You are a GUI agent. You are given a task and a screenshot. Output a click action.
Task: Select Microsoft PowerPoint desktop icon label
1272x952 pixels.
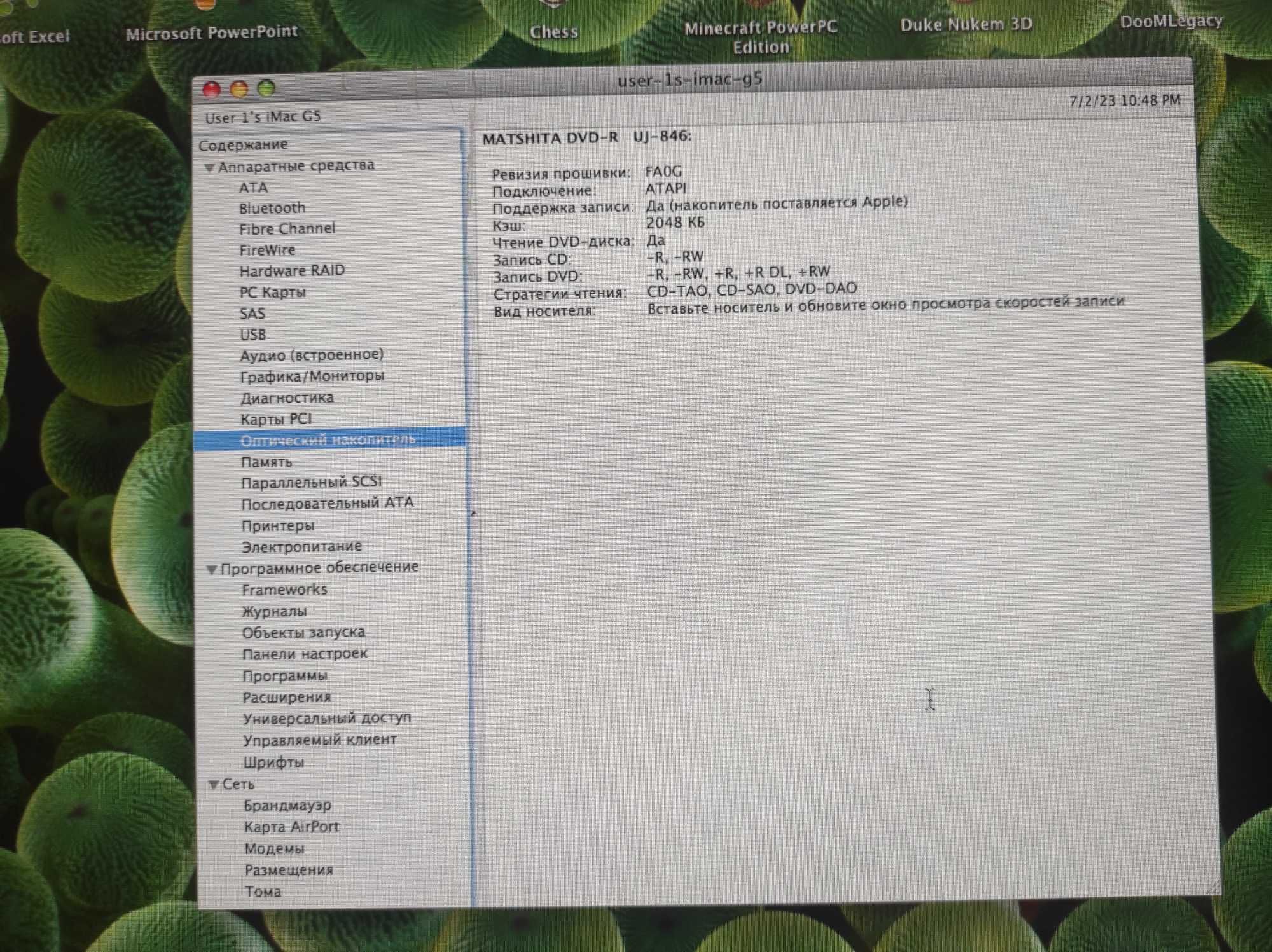coord(212,32)
